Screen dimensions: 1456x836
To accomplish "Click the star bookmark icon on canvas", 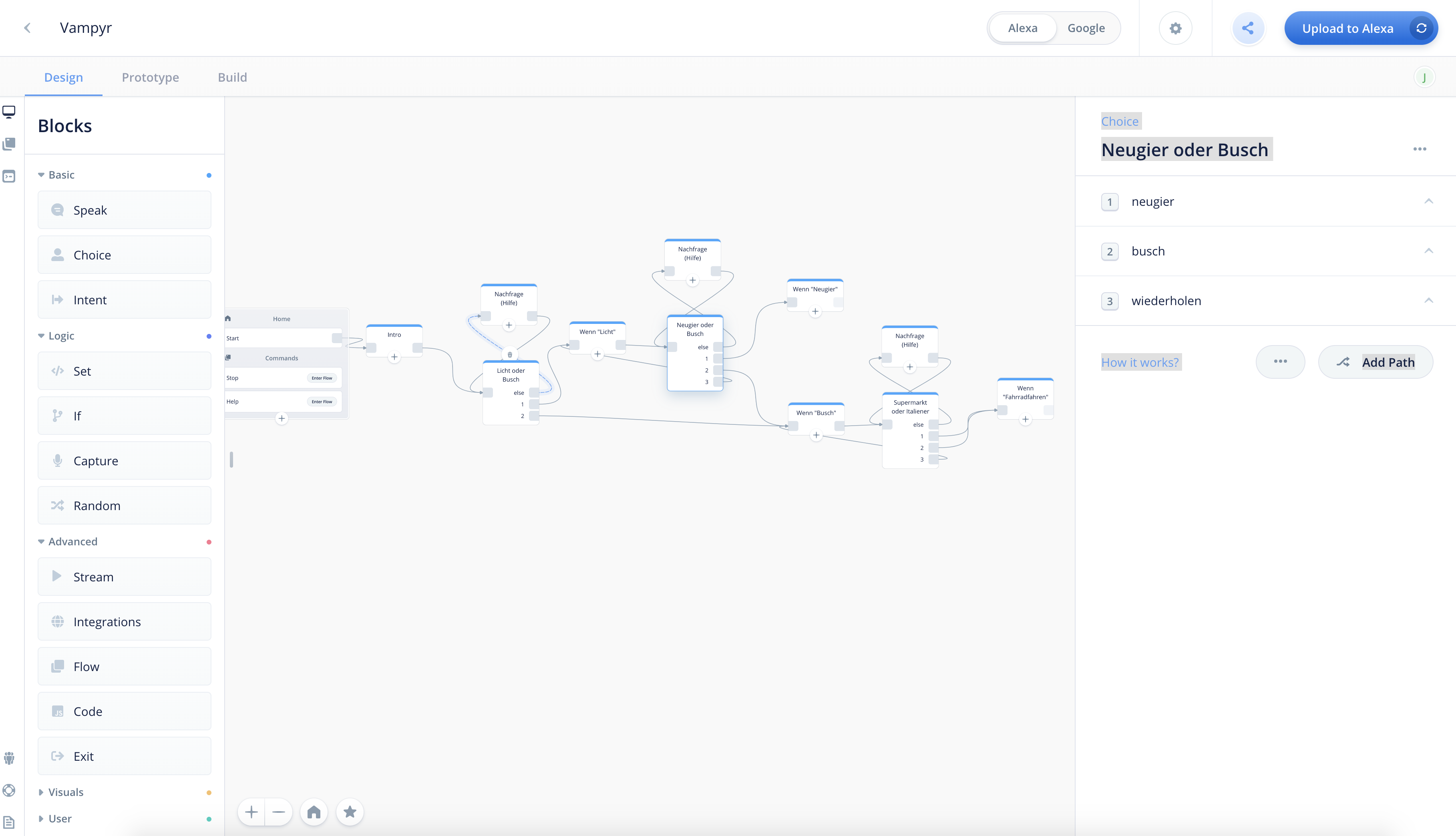I will [350, 812].
